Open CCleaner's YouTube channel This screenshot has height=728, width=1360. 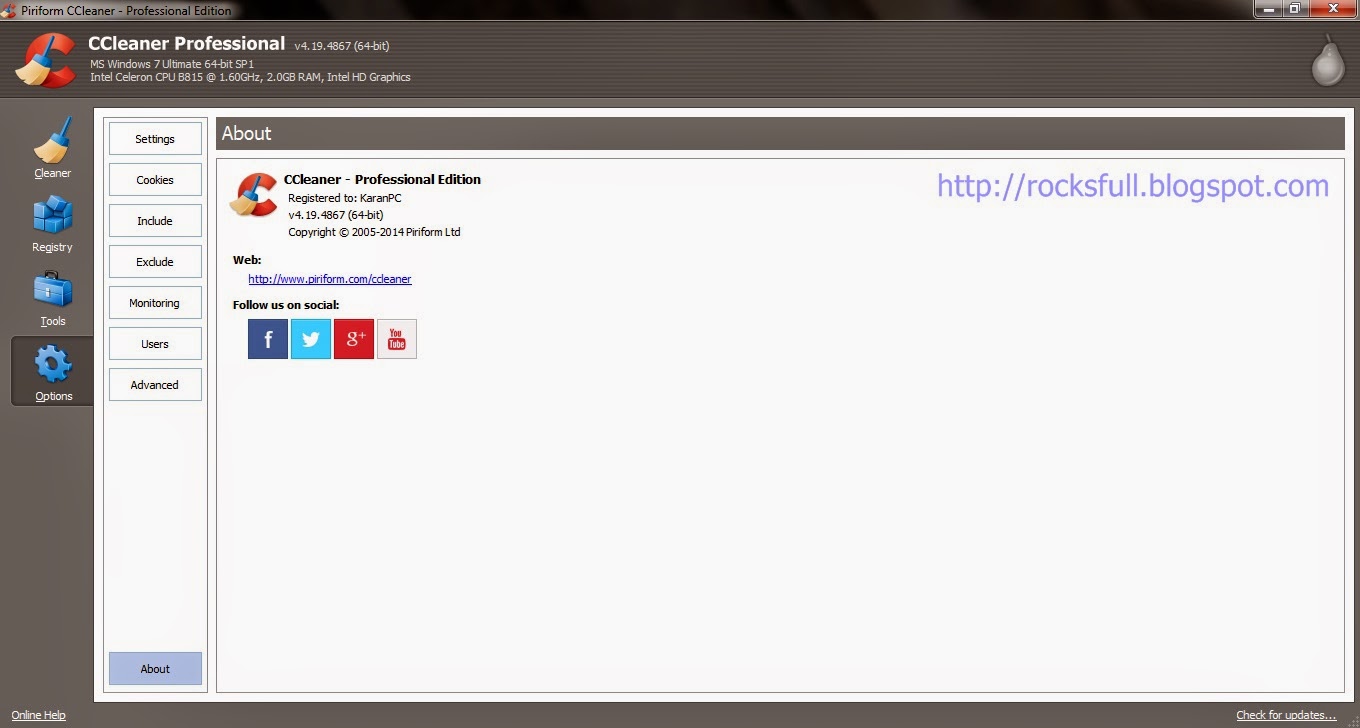click(x=396, y=338)
